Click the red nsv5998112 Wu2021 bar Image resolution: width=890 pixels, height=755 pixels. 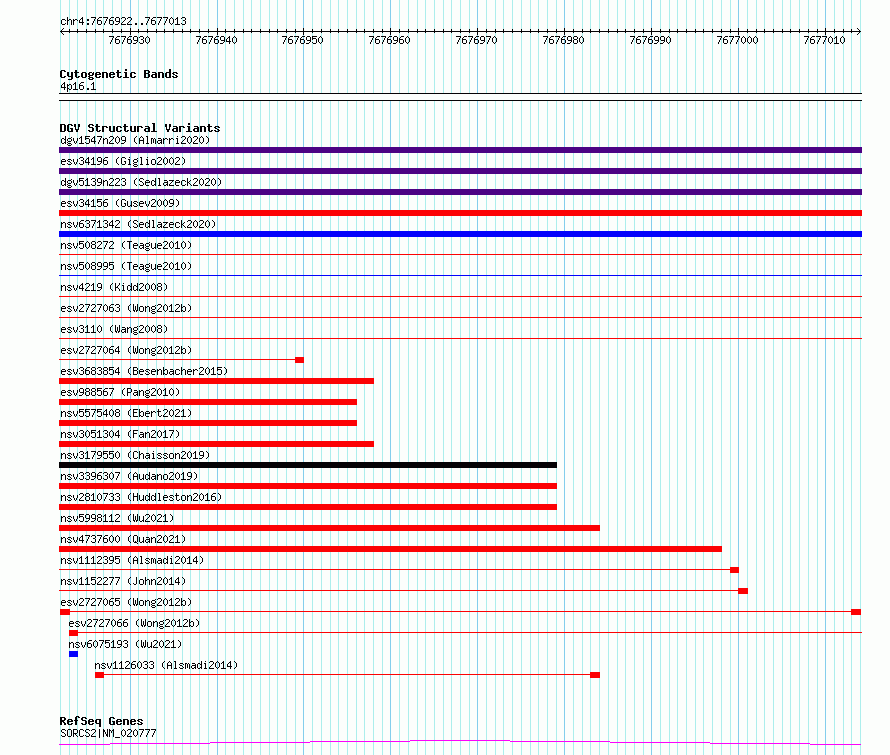pos(329,528)
